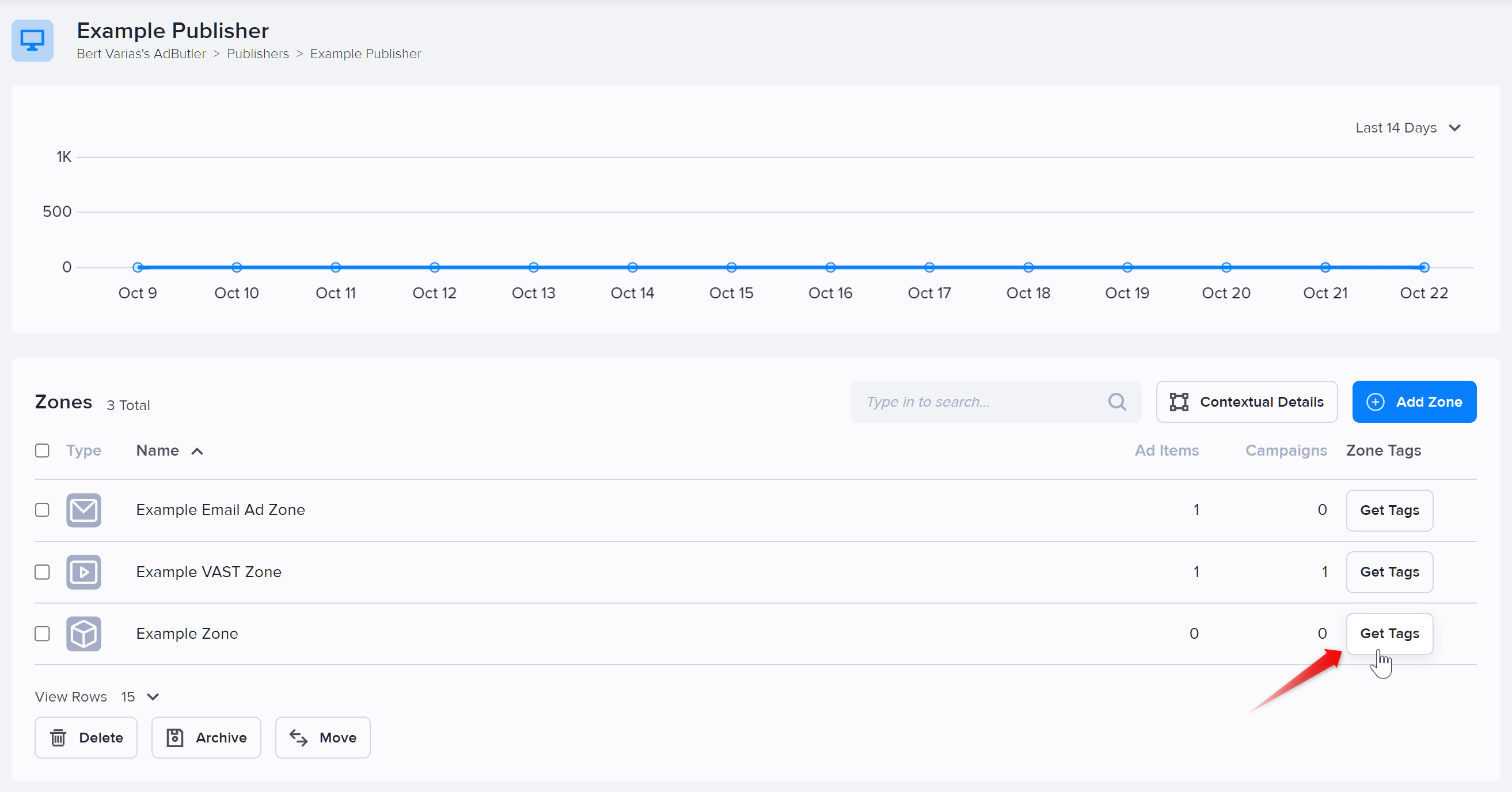Expand the View Rows 15 dropdown
The height and width of the screenshot is (792, 1512).
tap(140, 696)
